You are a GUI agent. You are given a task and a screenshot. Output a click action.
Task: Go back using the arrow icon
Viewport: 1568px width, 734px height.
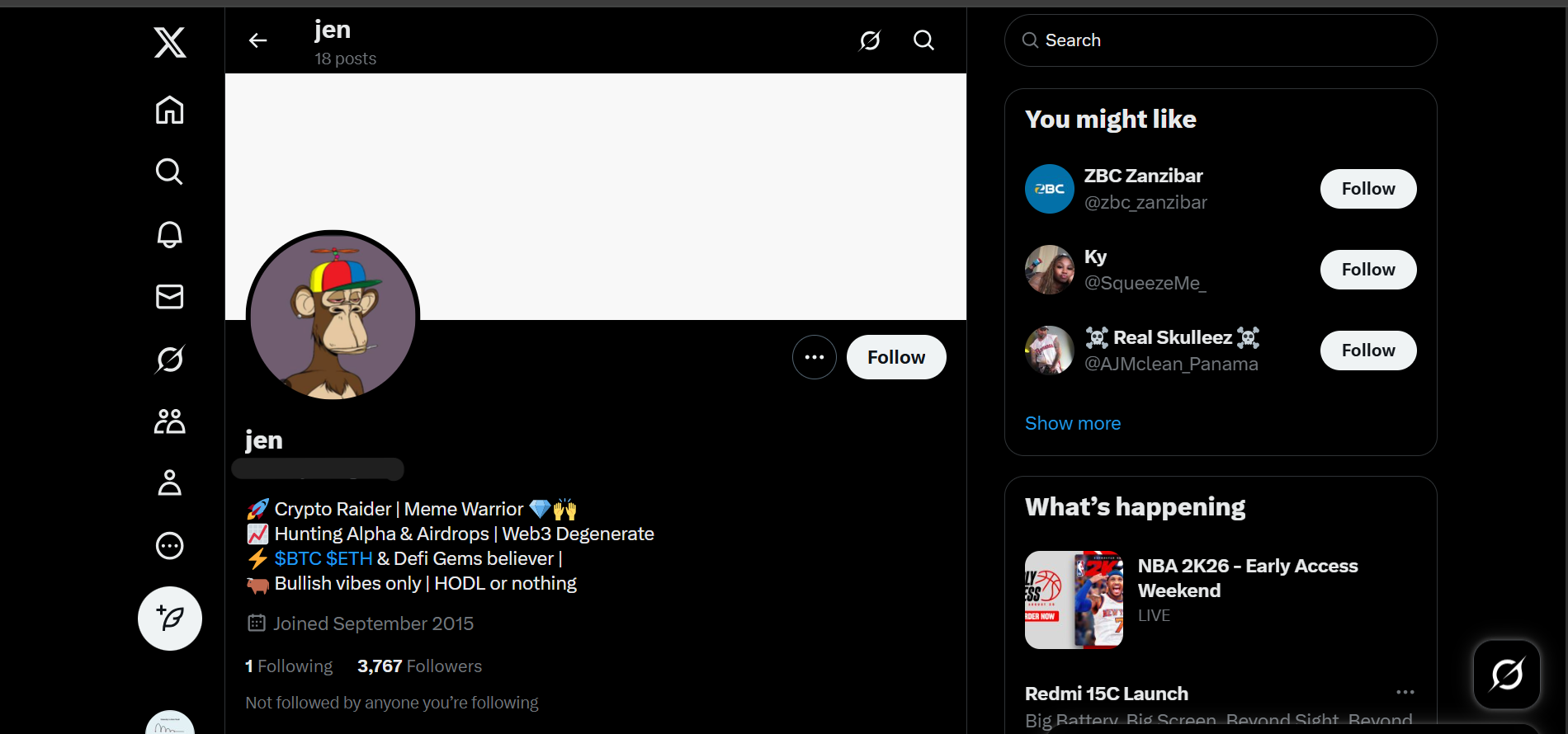tap(258, 40)
